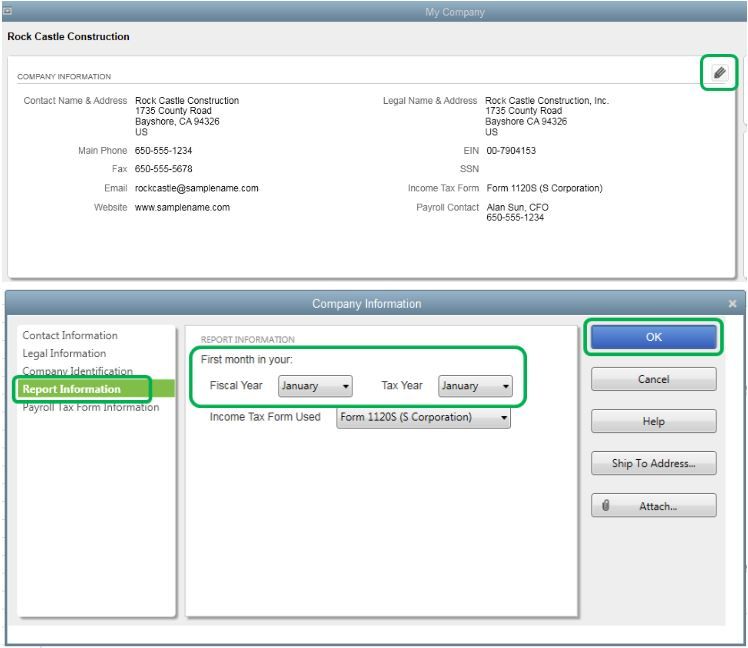This screenshot has width=748, height=648.
Task: Click the Payroll Contact label
Action: tap(447, 207)
